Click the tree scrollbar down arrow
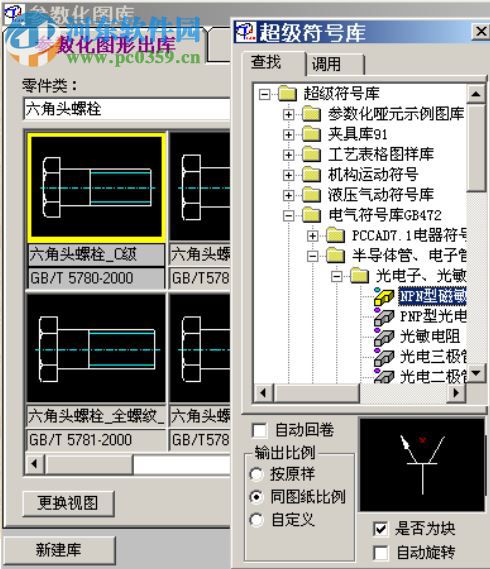Image resolution: width=490 pixels, height=569 pixels. (x=476, y=373)
